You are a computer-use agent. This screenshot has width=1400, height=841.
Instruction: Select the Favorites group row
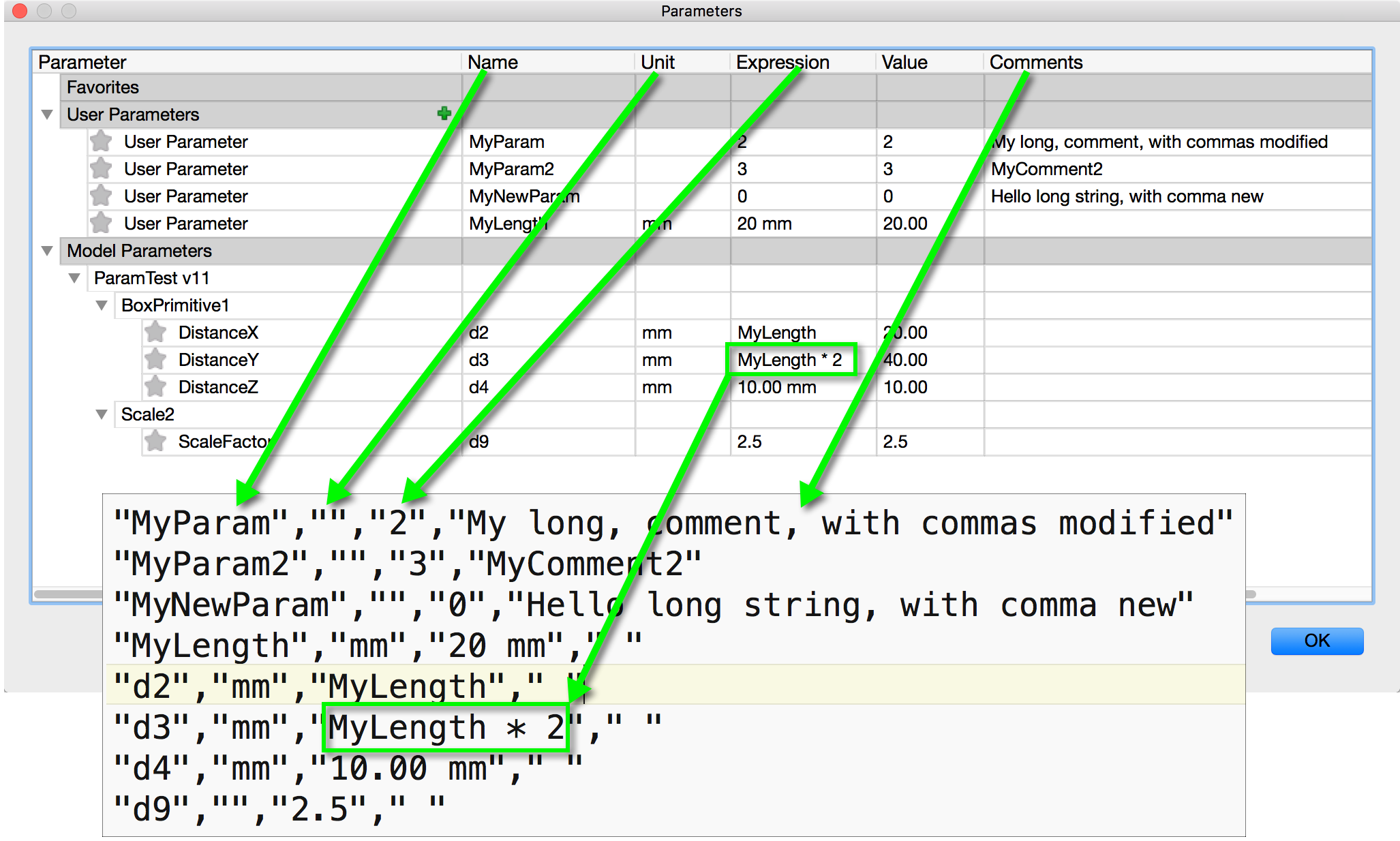(x=102, y=87)
